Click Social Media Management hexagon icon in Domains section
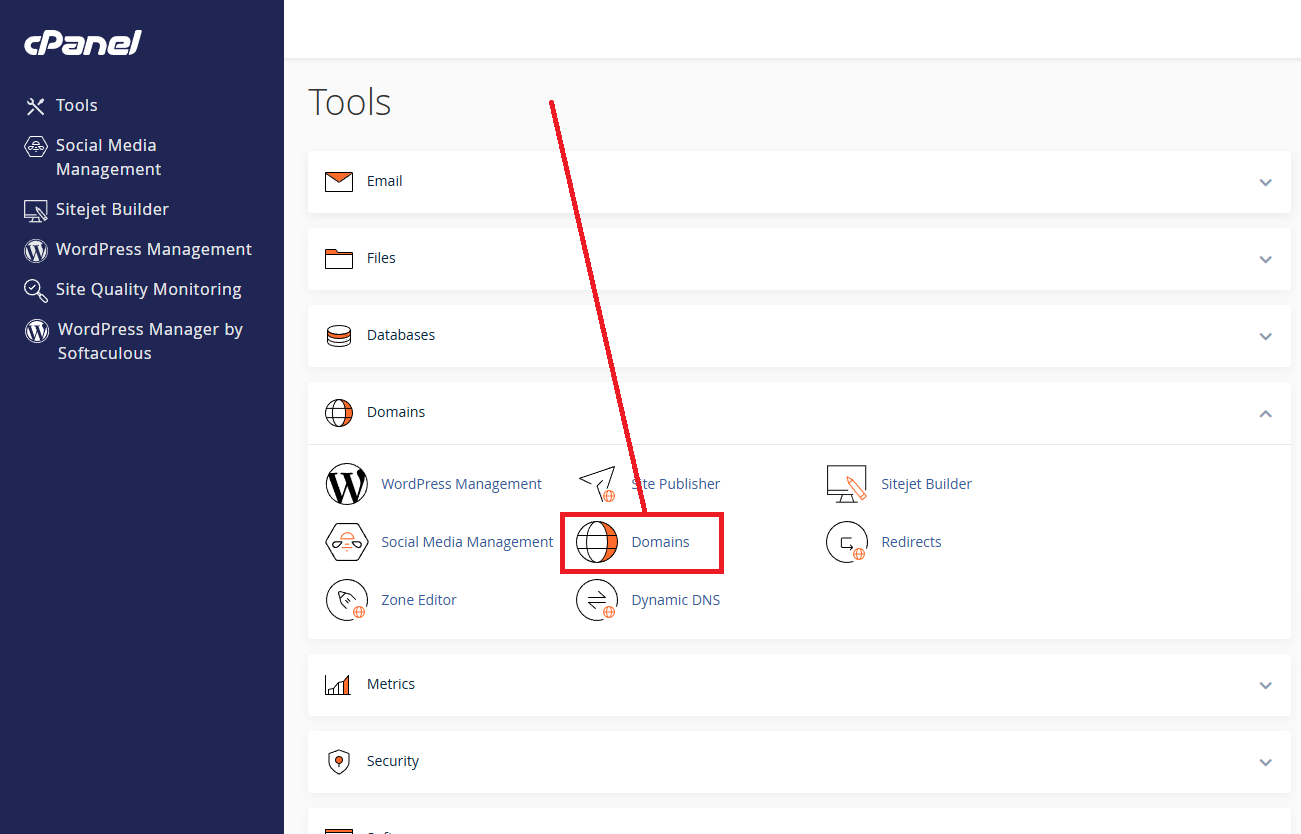Screen dimensions: 1301x834 [x=347, y=542]
